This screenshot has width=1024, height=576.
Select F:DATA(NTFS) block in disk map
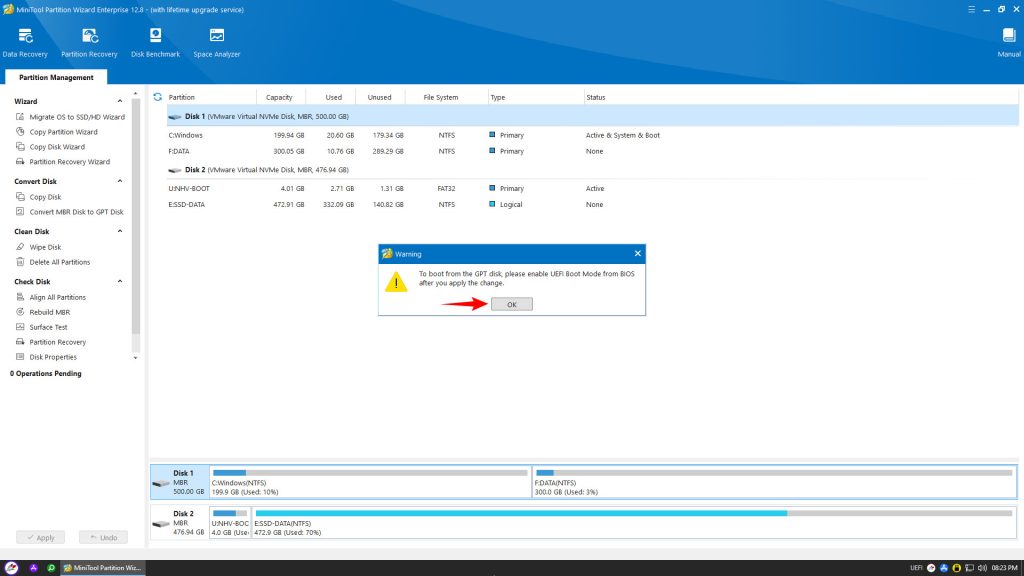pos(775,482)
